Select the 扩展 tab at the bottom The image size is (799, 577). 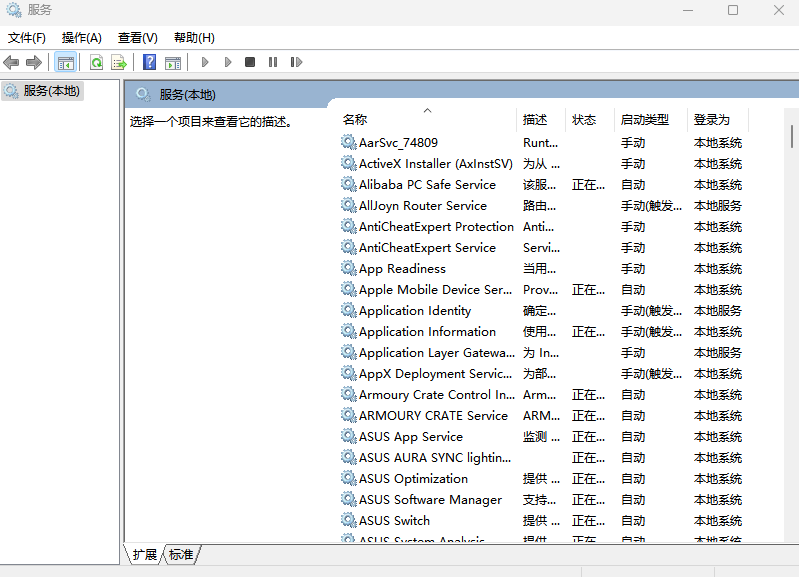[145, 554]
